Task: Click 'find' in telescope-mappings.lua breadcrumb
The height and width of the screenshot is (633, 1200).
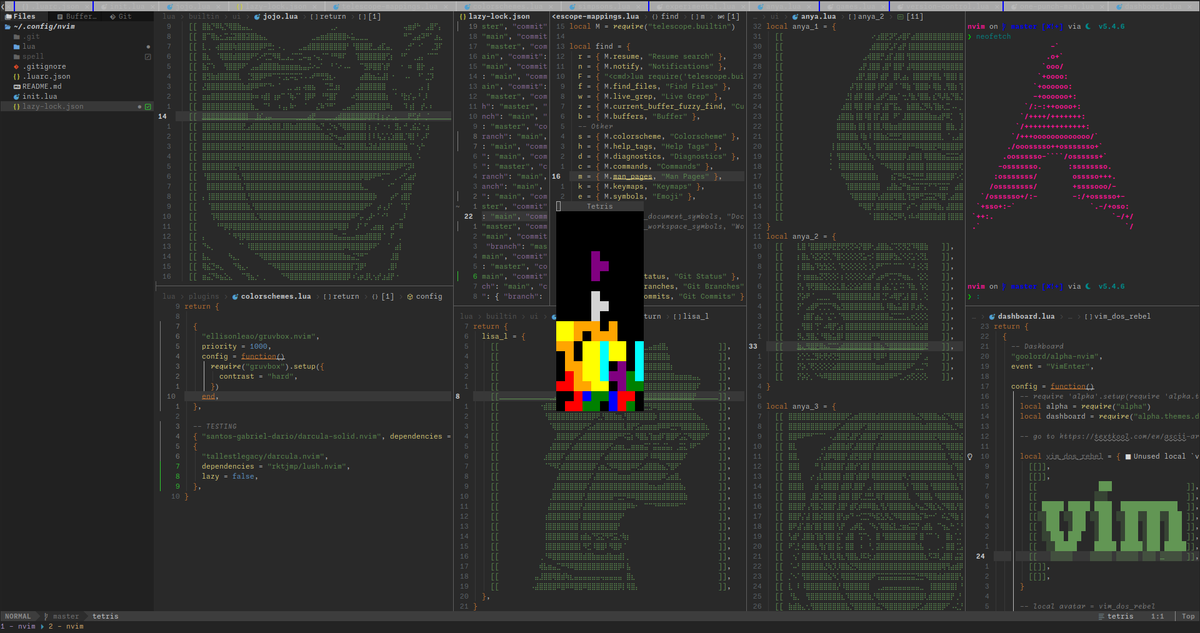Action: coord(669,17)
